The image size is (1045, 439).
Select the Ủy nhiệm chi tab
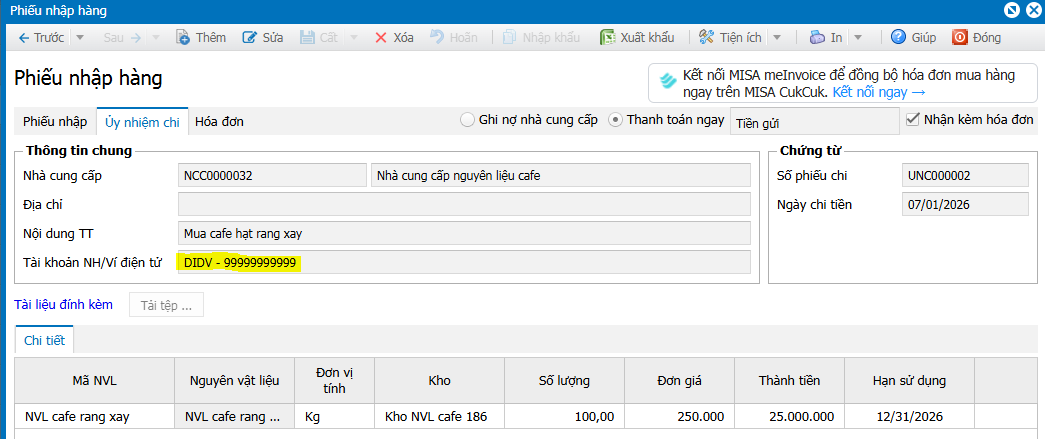pyautogui.click(x=143, y=121)
